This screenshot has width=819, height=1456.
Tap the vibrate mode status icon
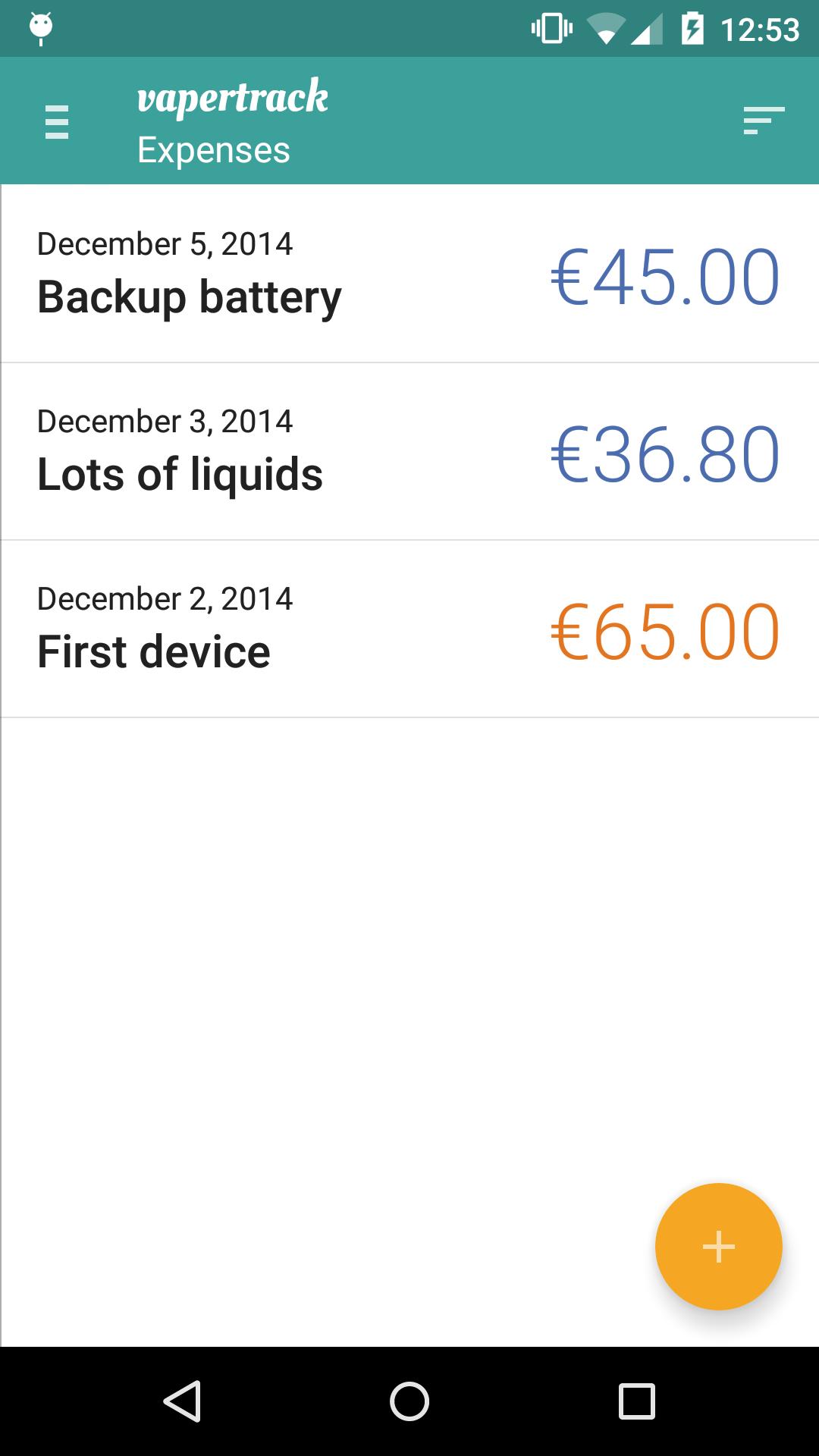click(x=551, y=29)
